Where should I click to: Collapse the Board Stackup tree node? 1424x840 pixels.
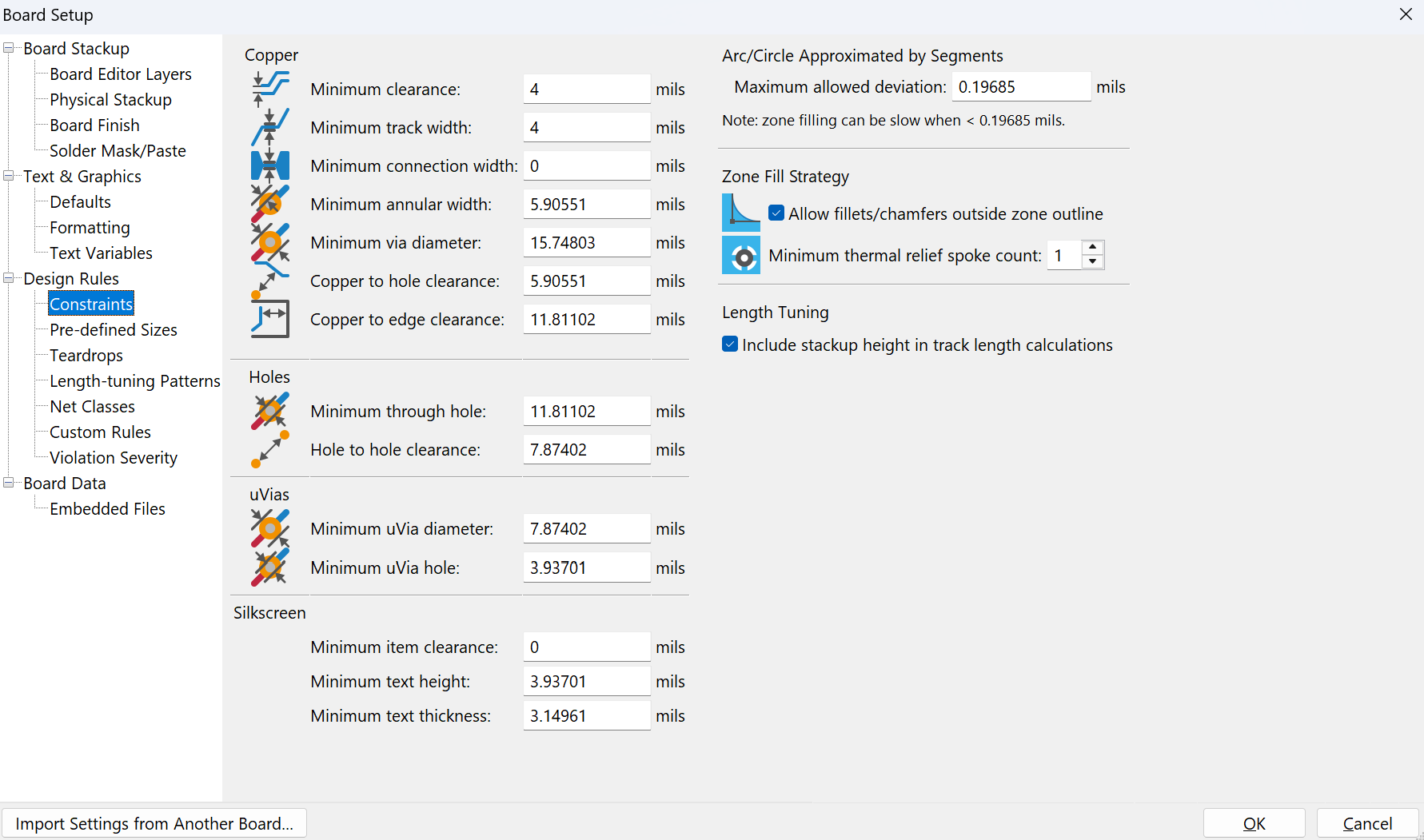click(9, 49)
